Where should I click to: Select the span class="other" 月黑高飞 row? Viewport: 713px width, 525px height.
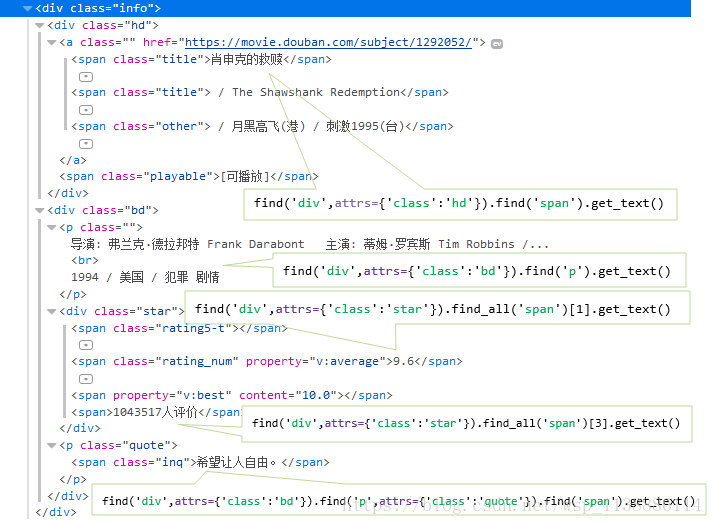tap(262, 126)
